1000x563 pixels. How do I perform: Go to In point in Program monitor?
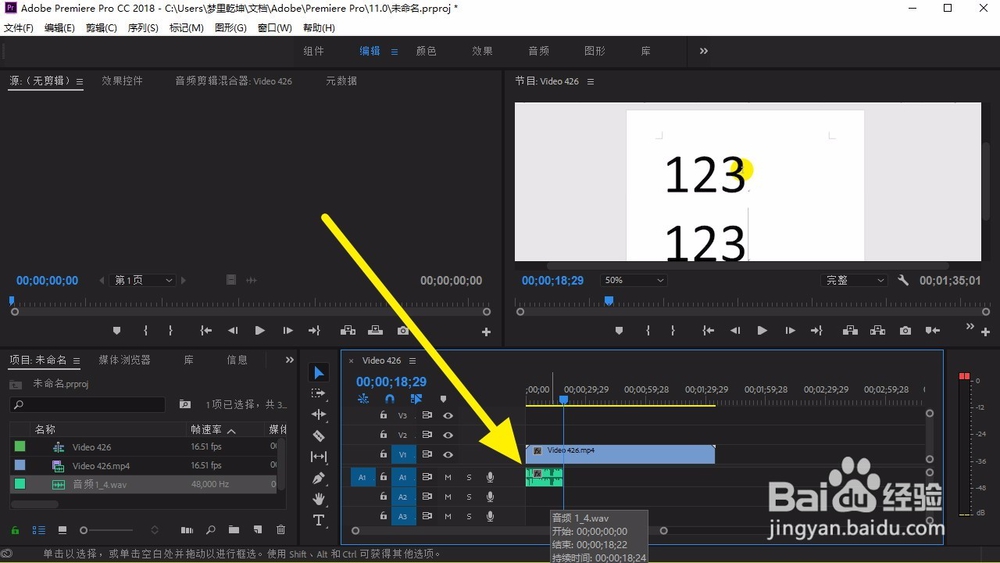tap(708, 330)
